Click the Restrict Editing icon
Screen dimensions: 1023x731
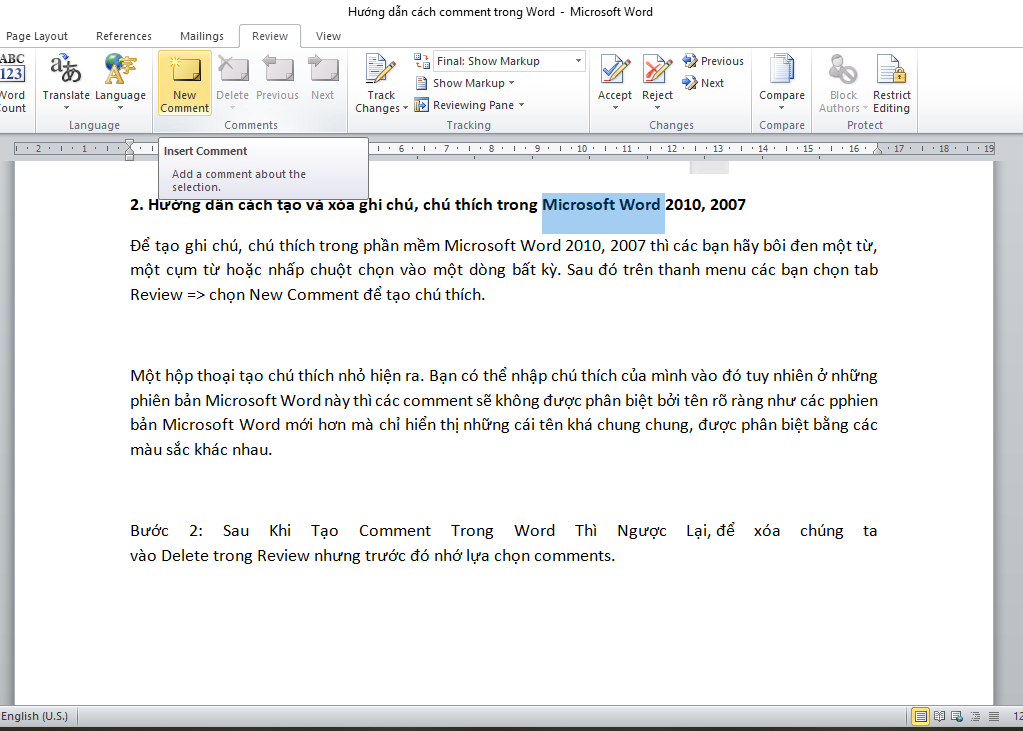point(891,83)
